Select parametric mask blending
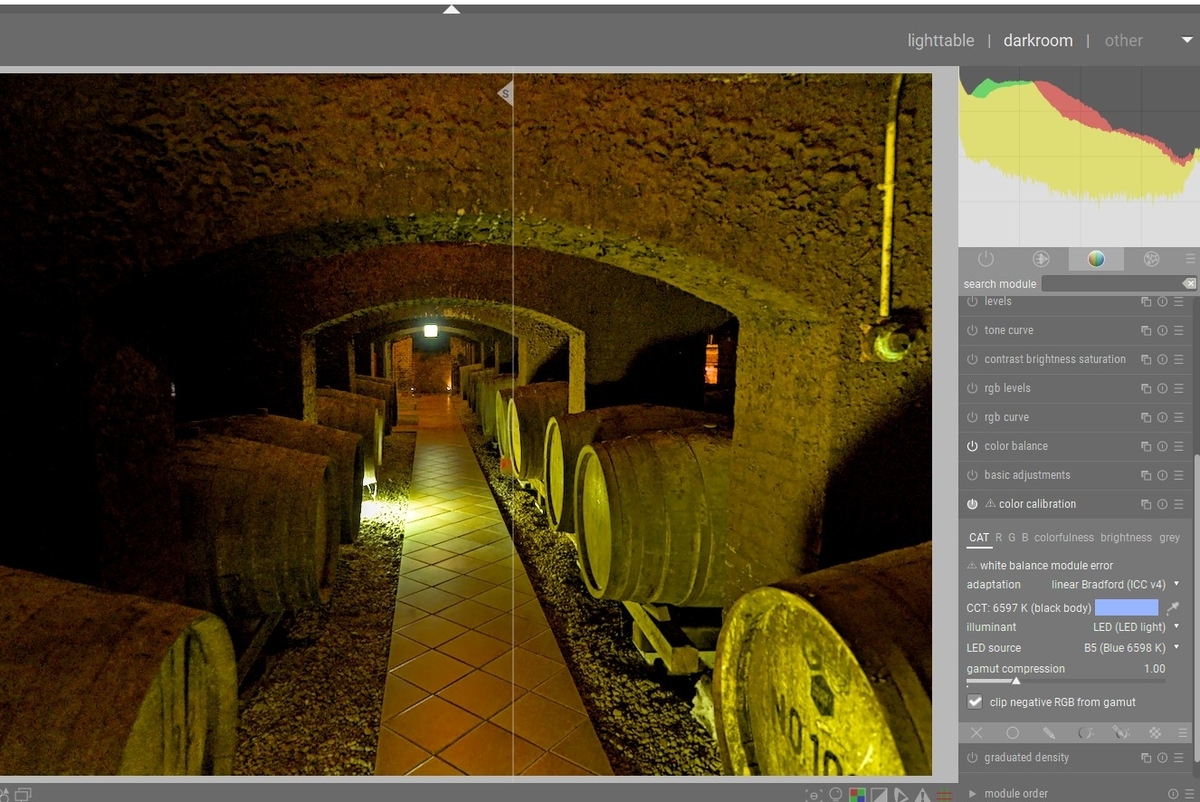 click(x=1084, y=733)
